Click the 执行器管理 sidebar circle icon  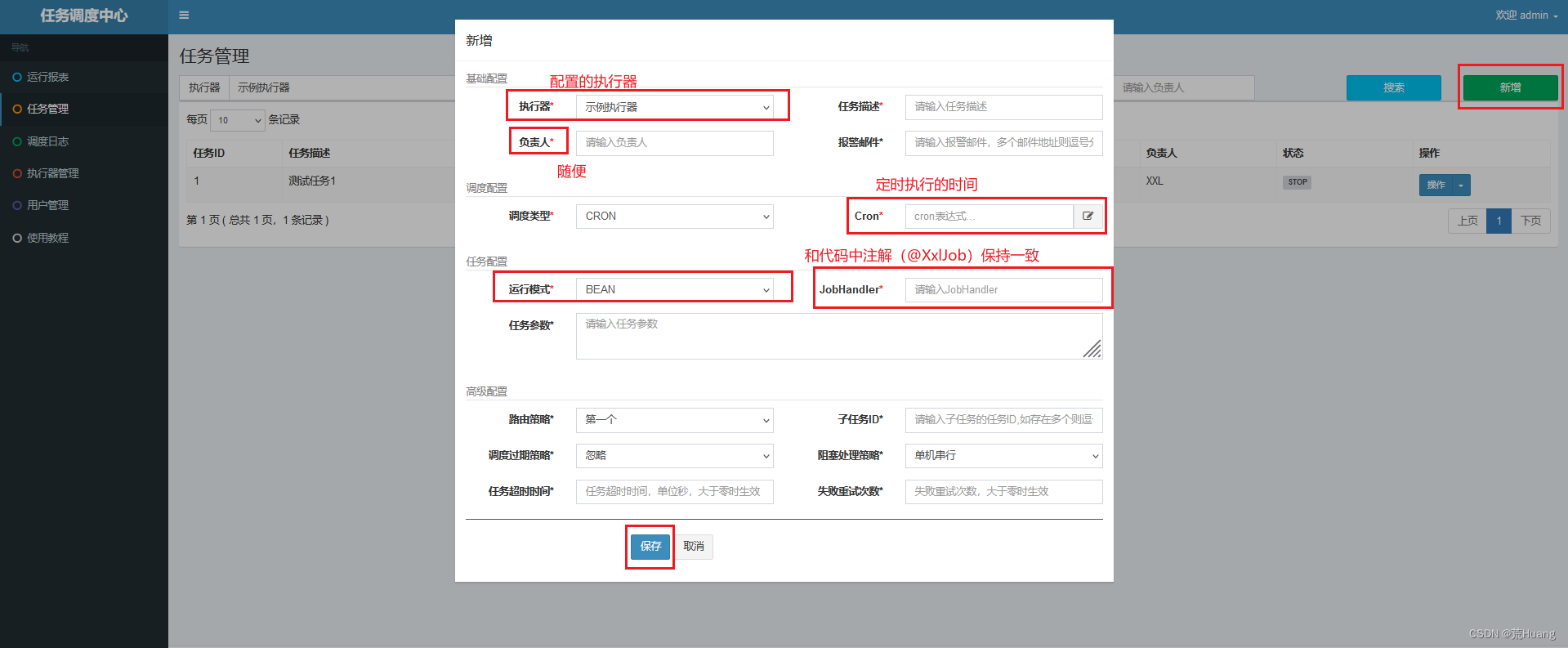[x=17, y=173]
